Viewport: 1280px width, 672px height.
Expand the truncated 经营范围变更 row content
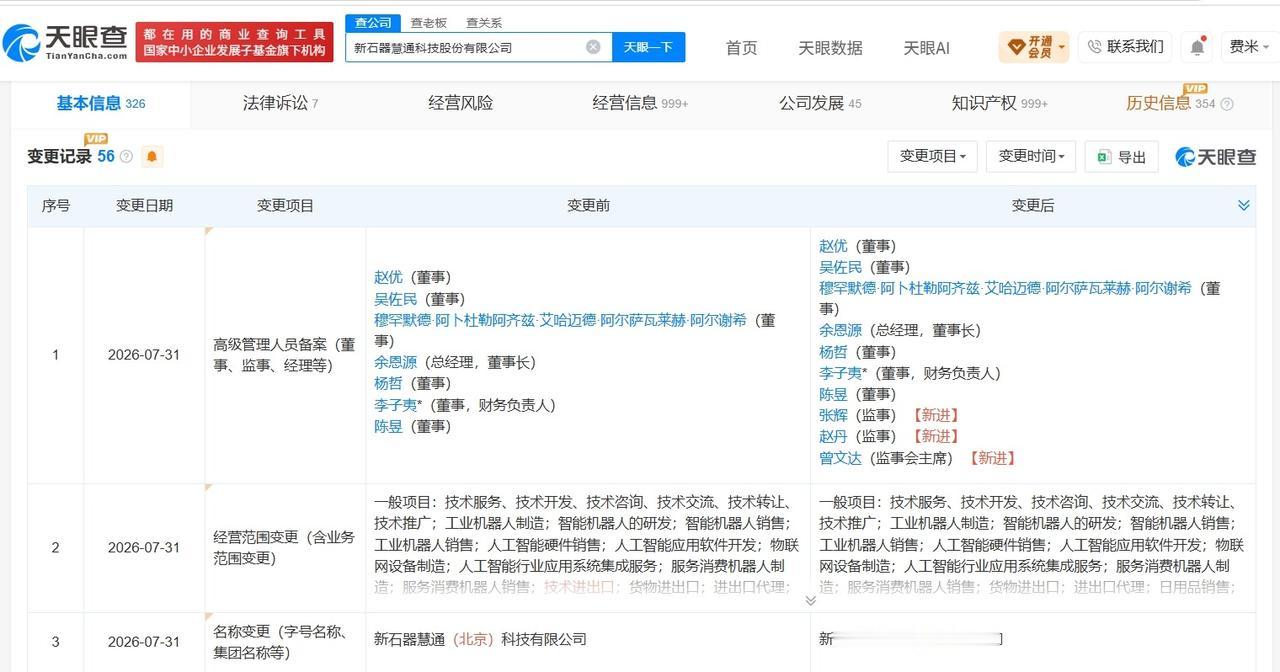point(810,600)
